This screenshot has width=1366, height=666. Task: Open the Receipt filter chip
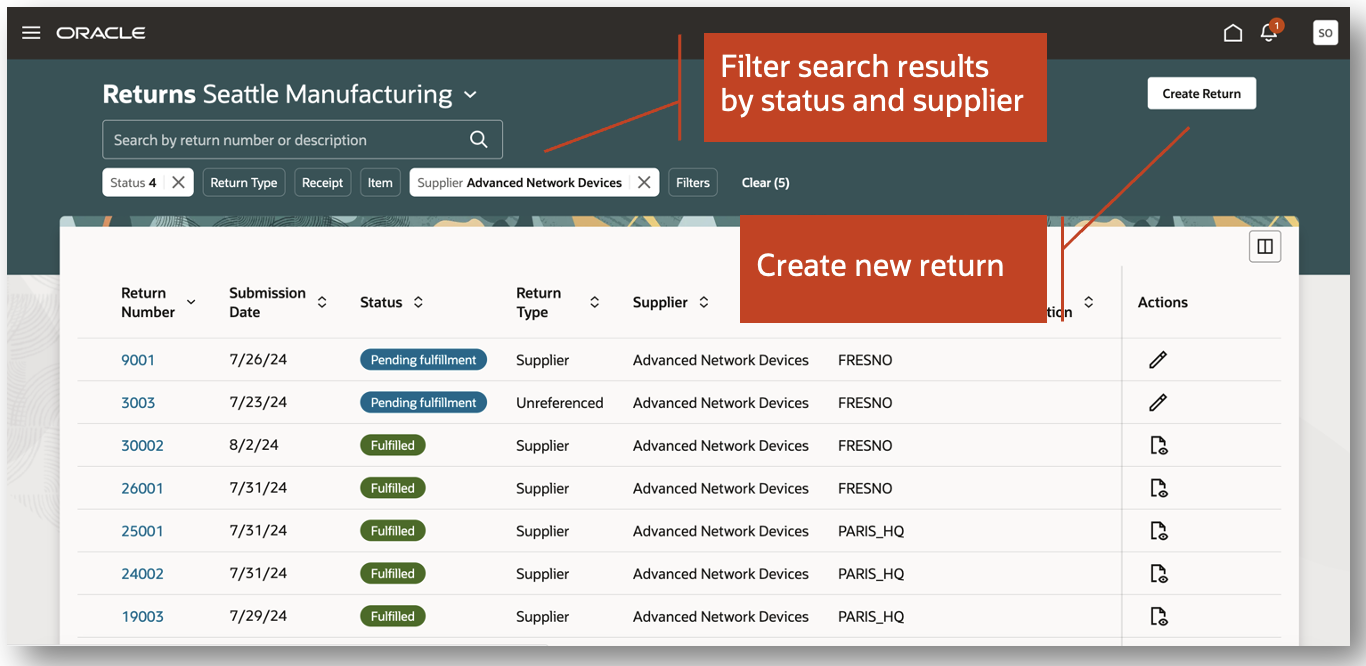(323, 182)
